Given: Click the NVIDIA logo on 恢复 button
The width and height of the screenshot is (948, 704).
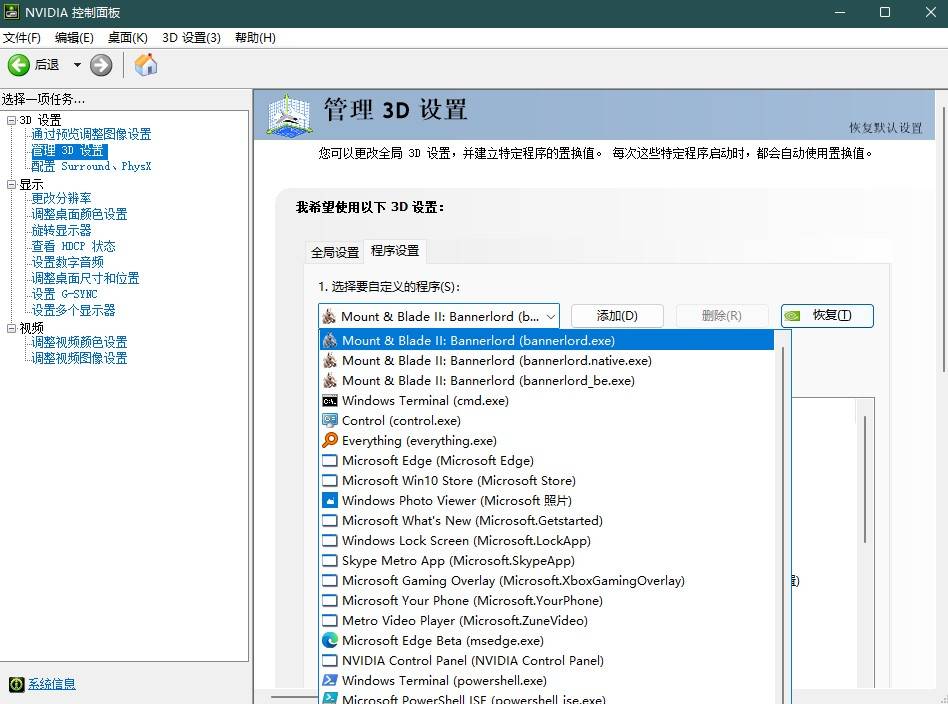Looking at the screenshot, I should tap(792, 316).
